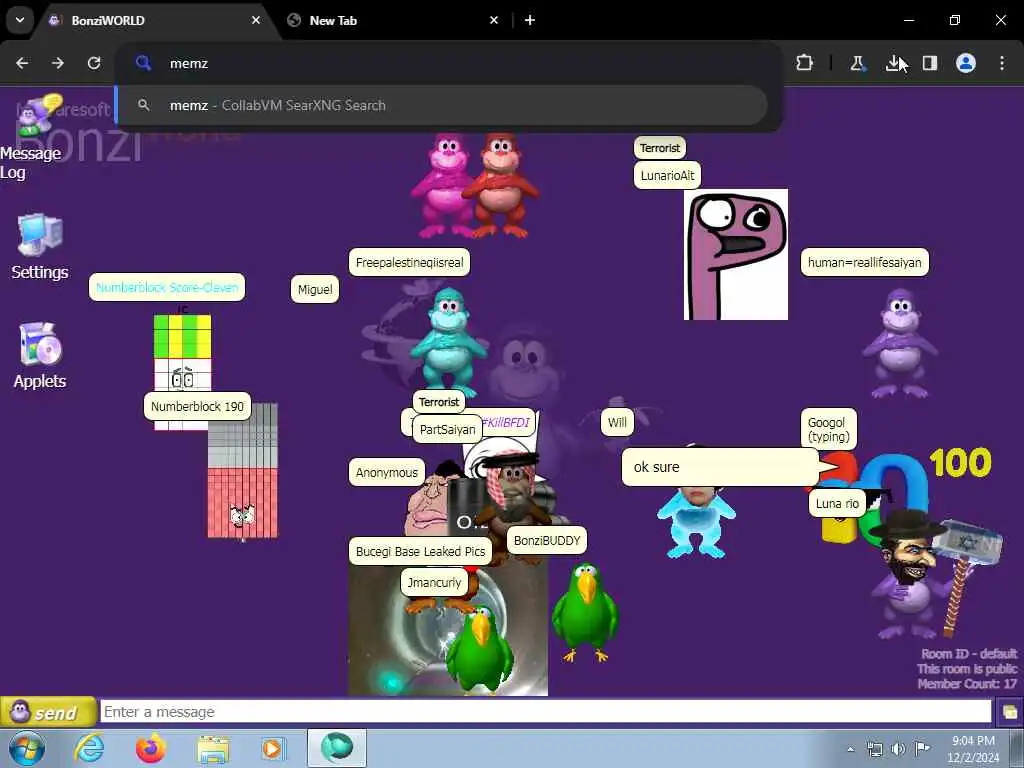Click the Anonymous name tag
Viewport: 1024px width, 768px height.
(x=387, y=472)
